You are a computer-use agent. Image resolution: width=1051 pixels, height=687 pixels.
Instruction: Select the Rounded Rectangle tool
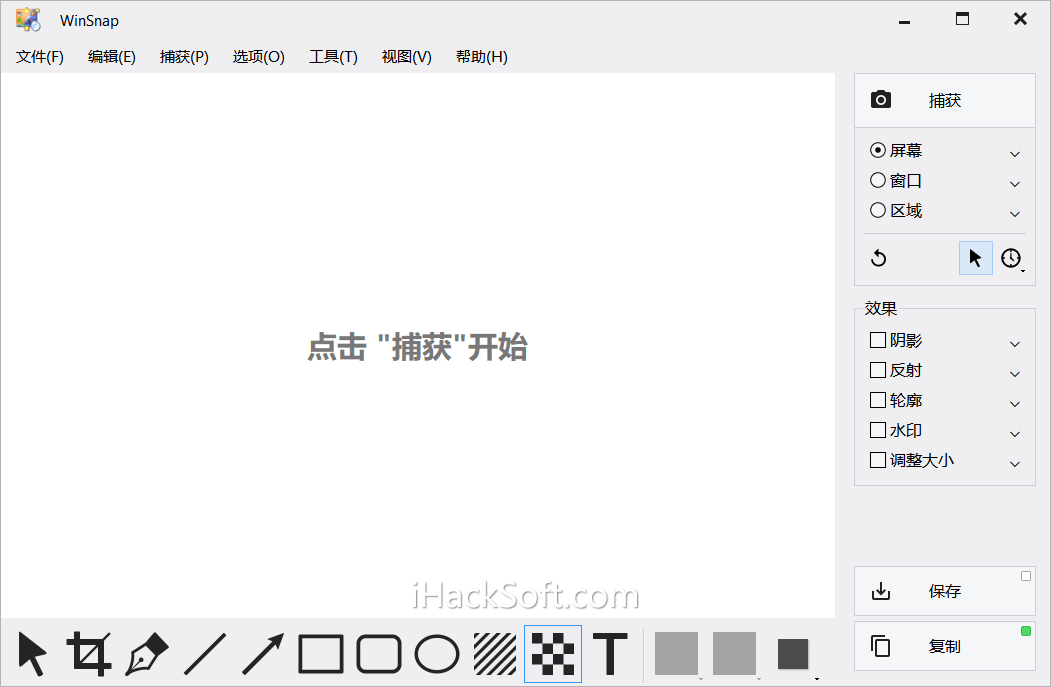[379, 653]
